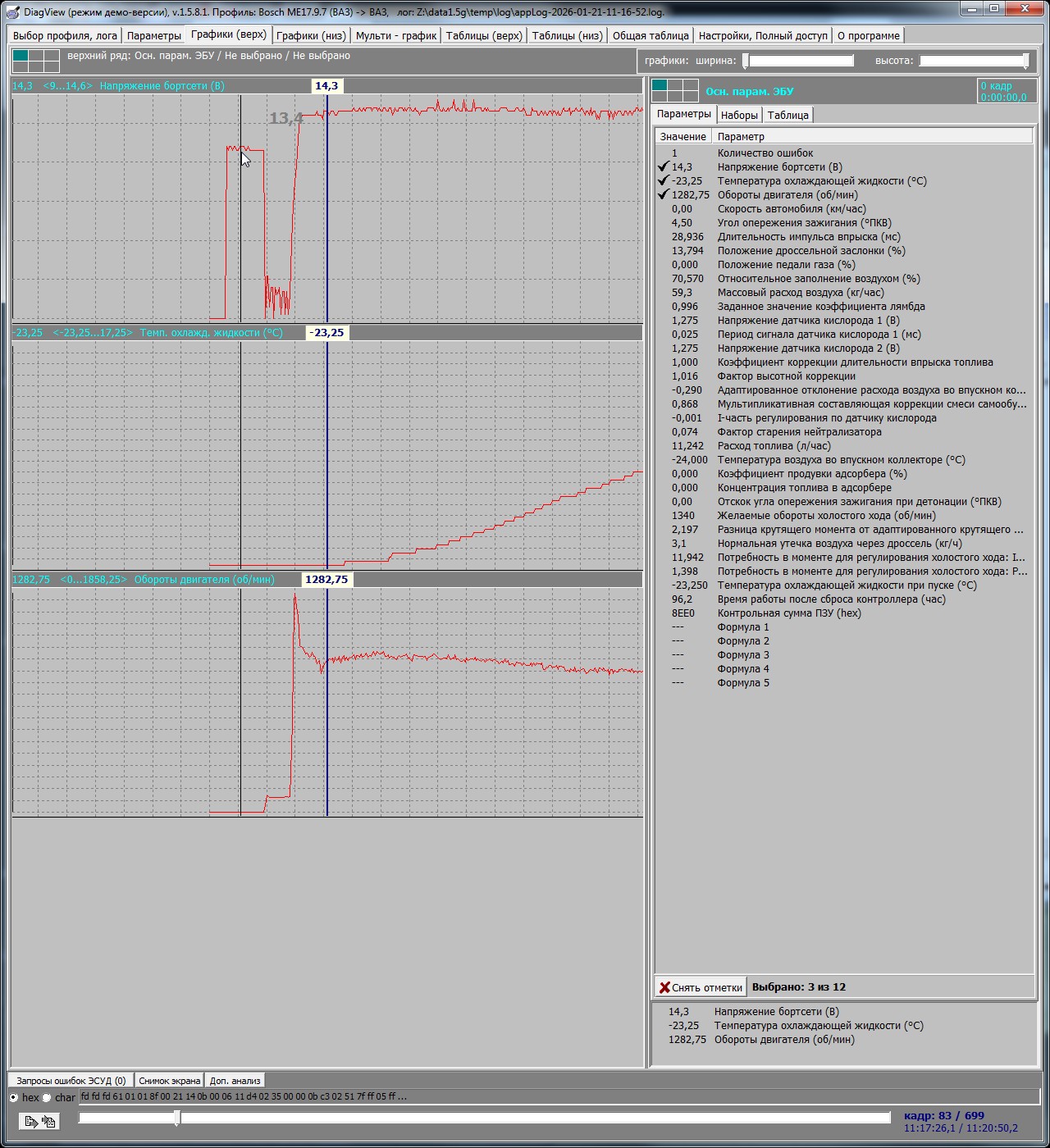The width and height of the screenshot is (1050, 1148).
Task: Open the Мульти - график tab
Action: click(x=395, y=36)
